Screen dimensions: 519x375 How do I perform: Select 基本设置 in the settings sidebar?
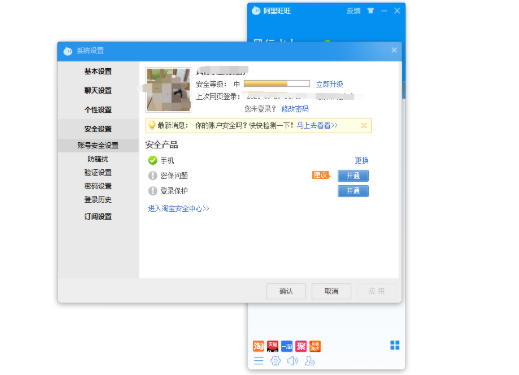(98, 71)
